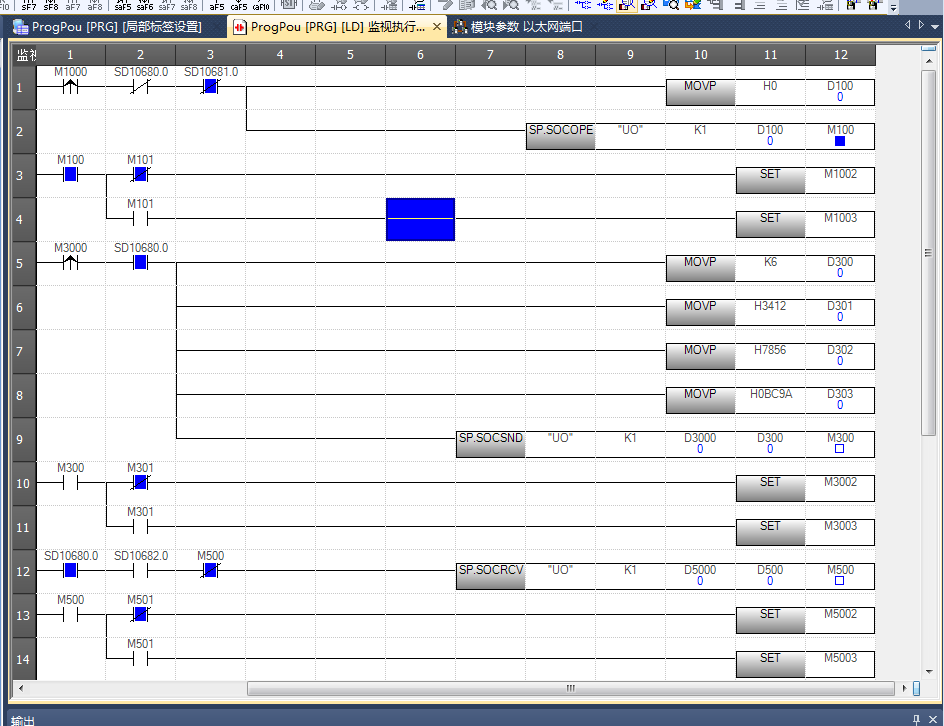Click the M3000 pulse contact in row 5
944x726 pixels.
(70, 263)
